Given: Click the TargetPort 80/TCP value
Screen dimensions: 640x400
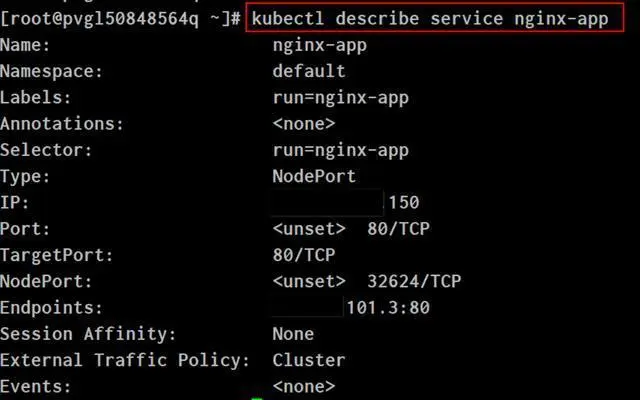Looking at the screenshot, I should [x=304, y=255].
